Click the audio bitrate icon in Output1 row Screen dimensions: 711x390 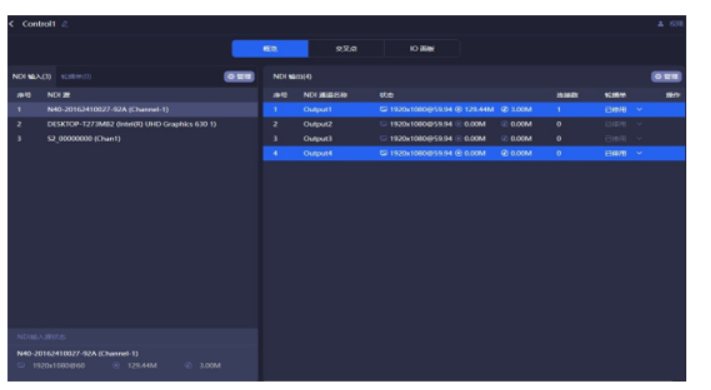coord(505,109)
